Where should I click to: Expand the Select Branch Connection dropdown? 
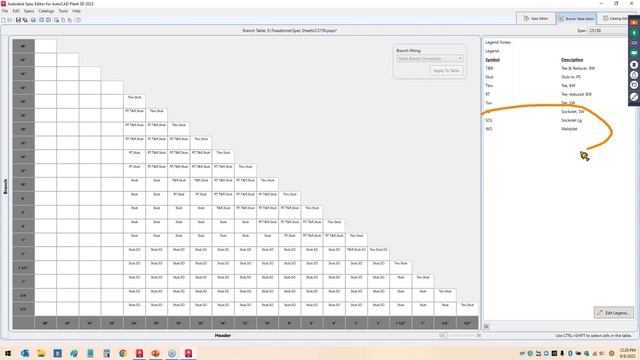point(429,59)
